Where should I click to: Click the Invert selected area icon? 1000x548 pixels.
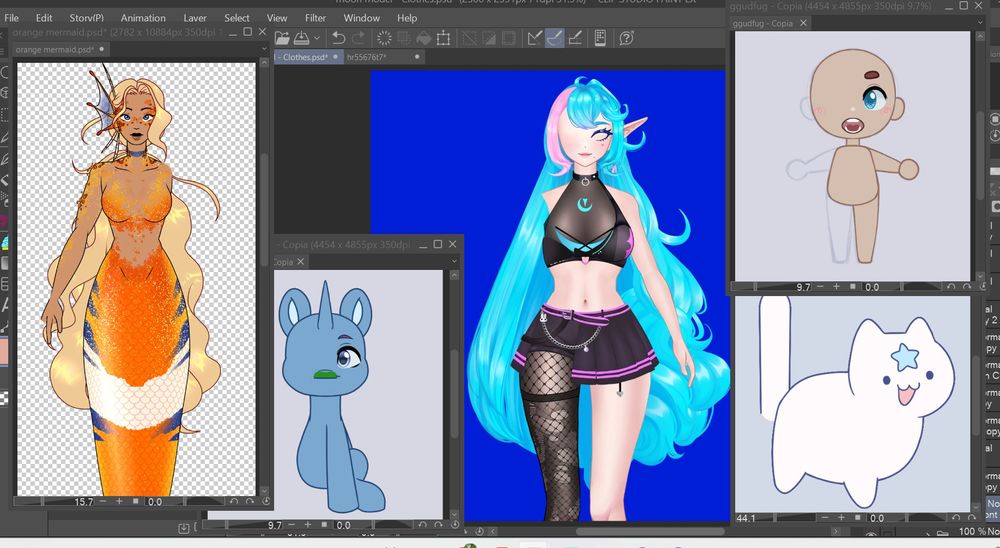[489, 38]
